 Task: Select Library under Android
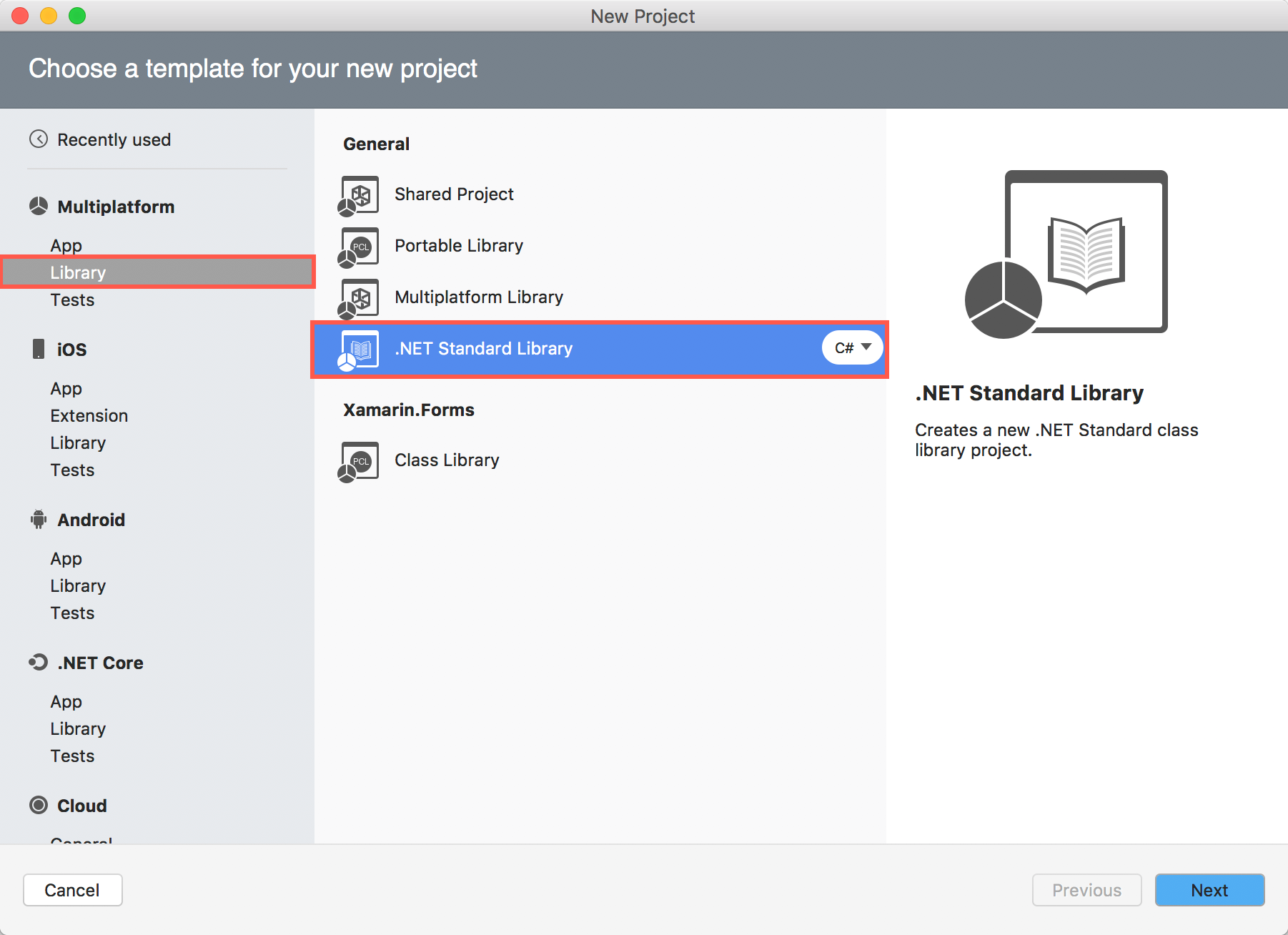coord(78,585)
